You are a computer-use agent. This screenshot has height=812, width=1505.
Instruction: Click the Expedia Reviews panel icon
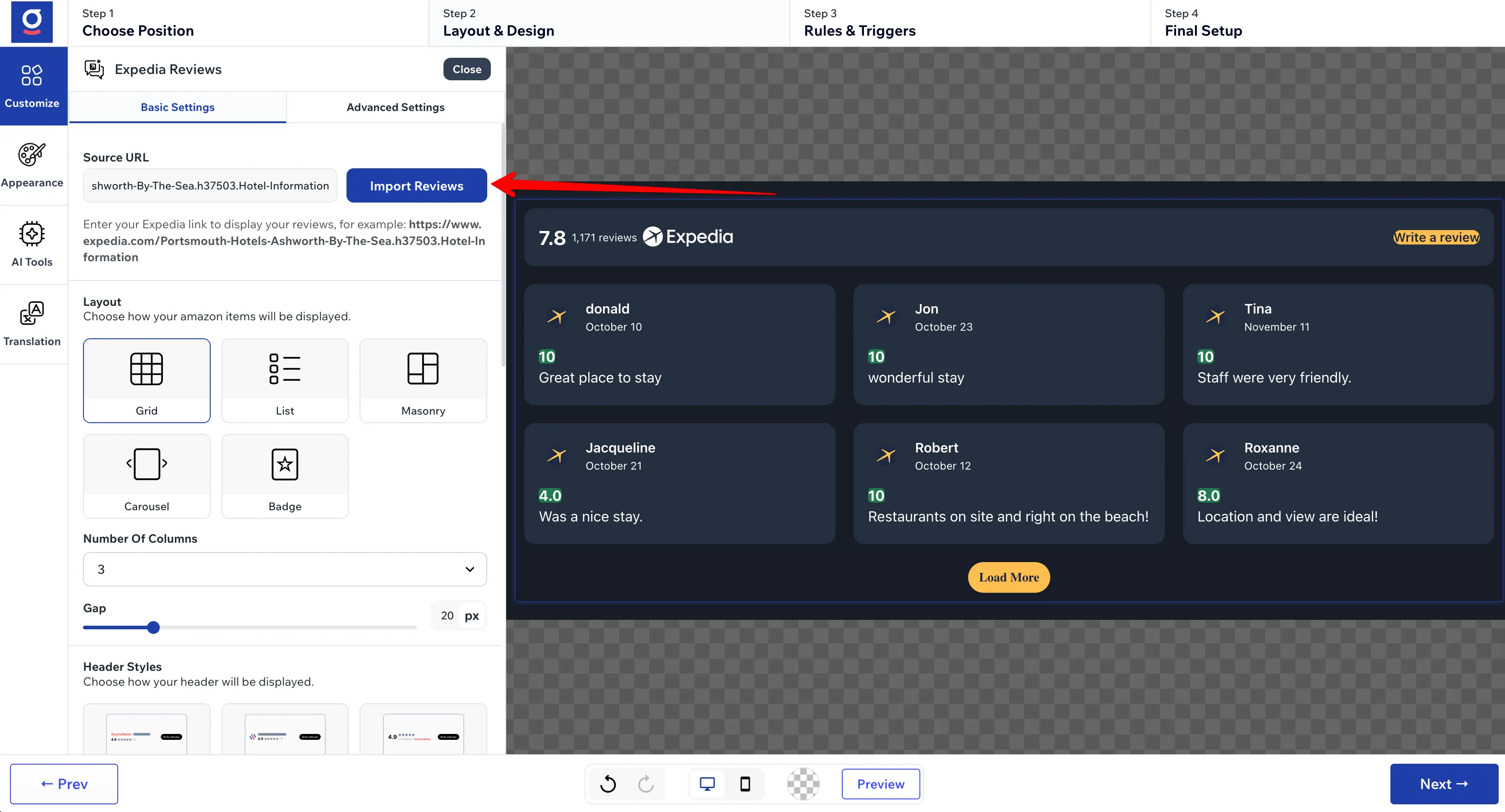(94, 69)
